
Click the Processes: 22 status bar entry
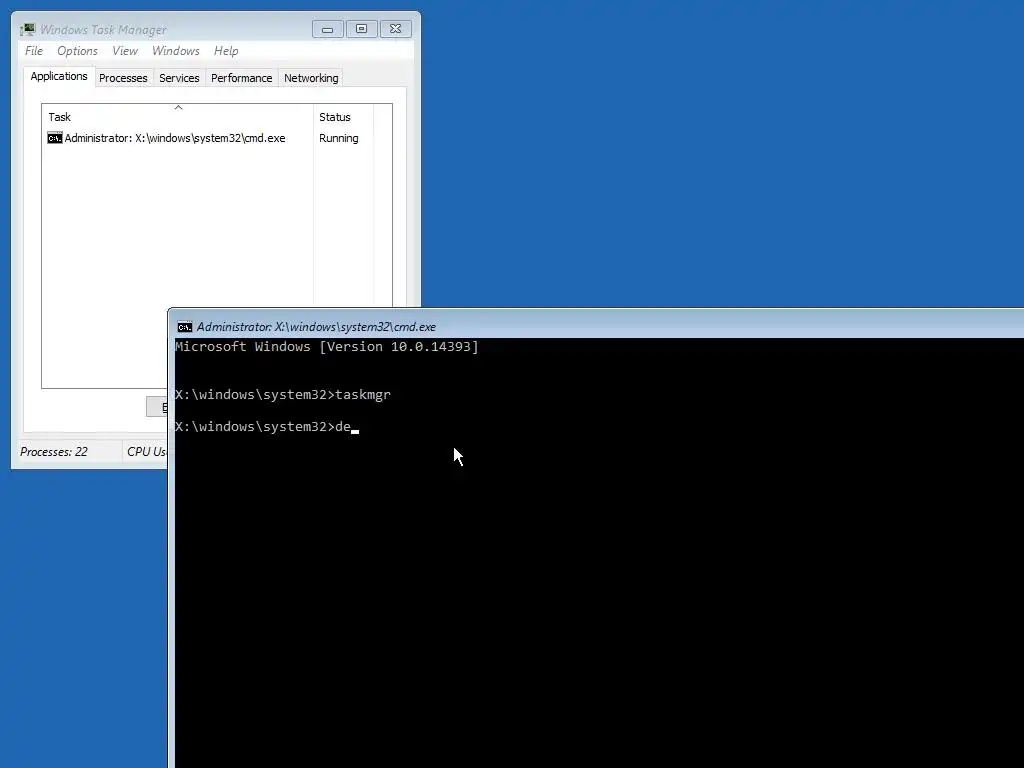tap(54, 452)
